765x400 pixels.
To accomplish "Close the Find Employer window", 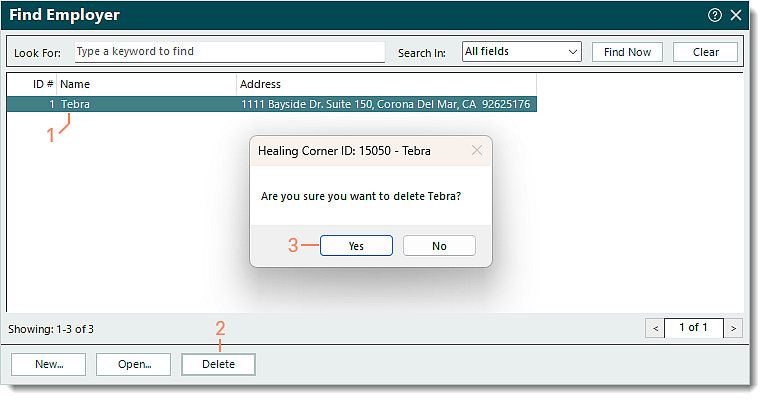I will click(x=736, y=15).
